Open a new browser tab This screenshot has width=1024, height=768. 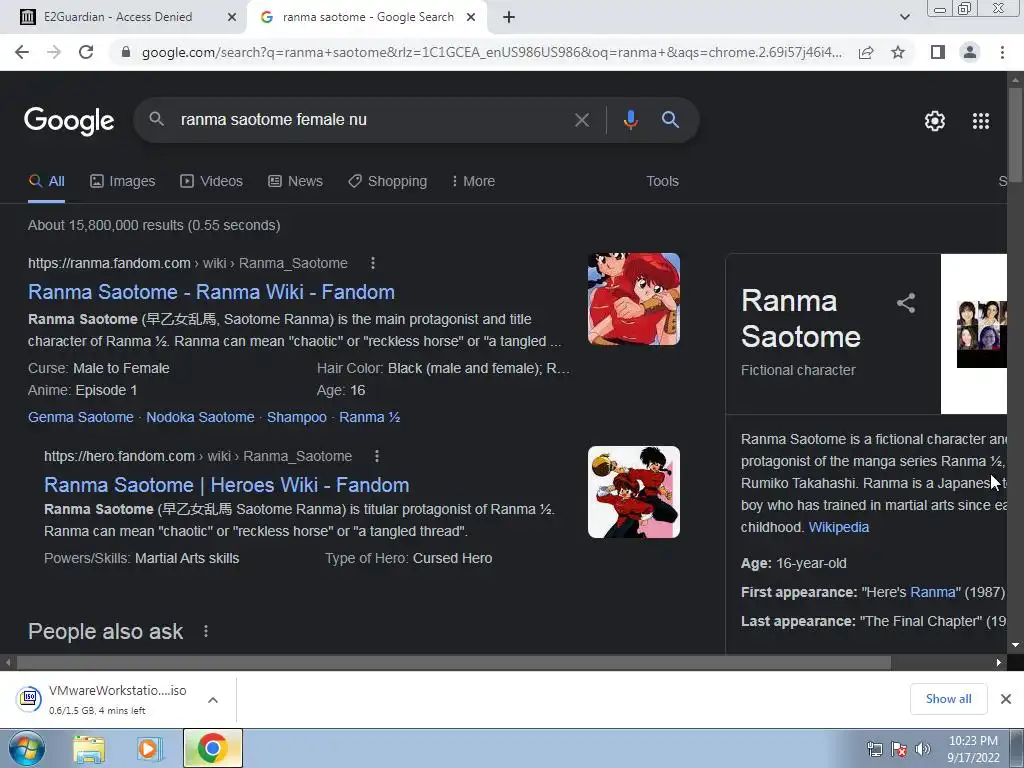[x=509, y=17]
